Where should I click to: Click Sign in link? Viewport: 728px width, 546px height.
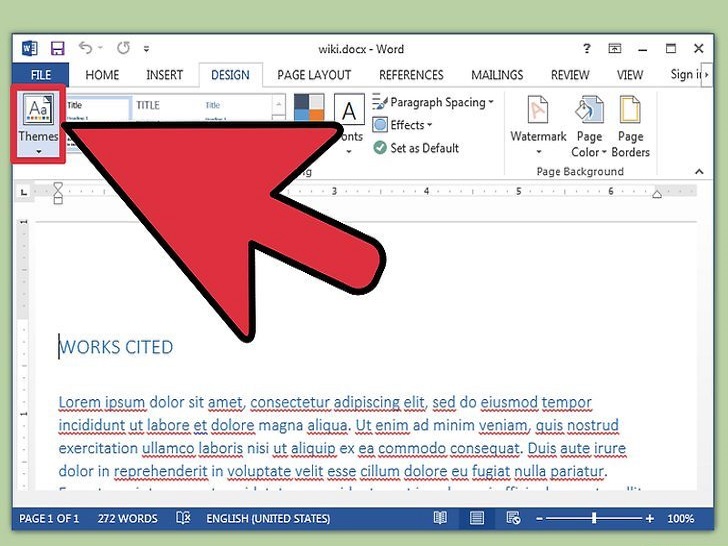(x=686, y=74)
